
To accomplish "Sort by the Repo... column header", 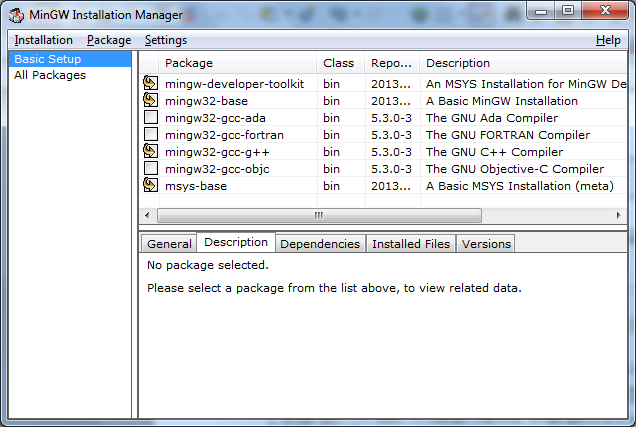I will tap(392, 63).
